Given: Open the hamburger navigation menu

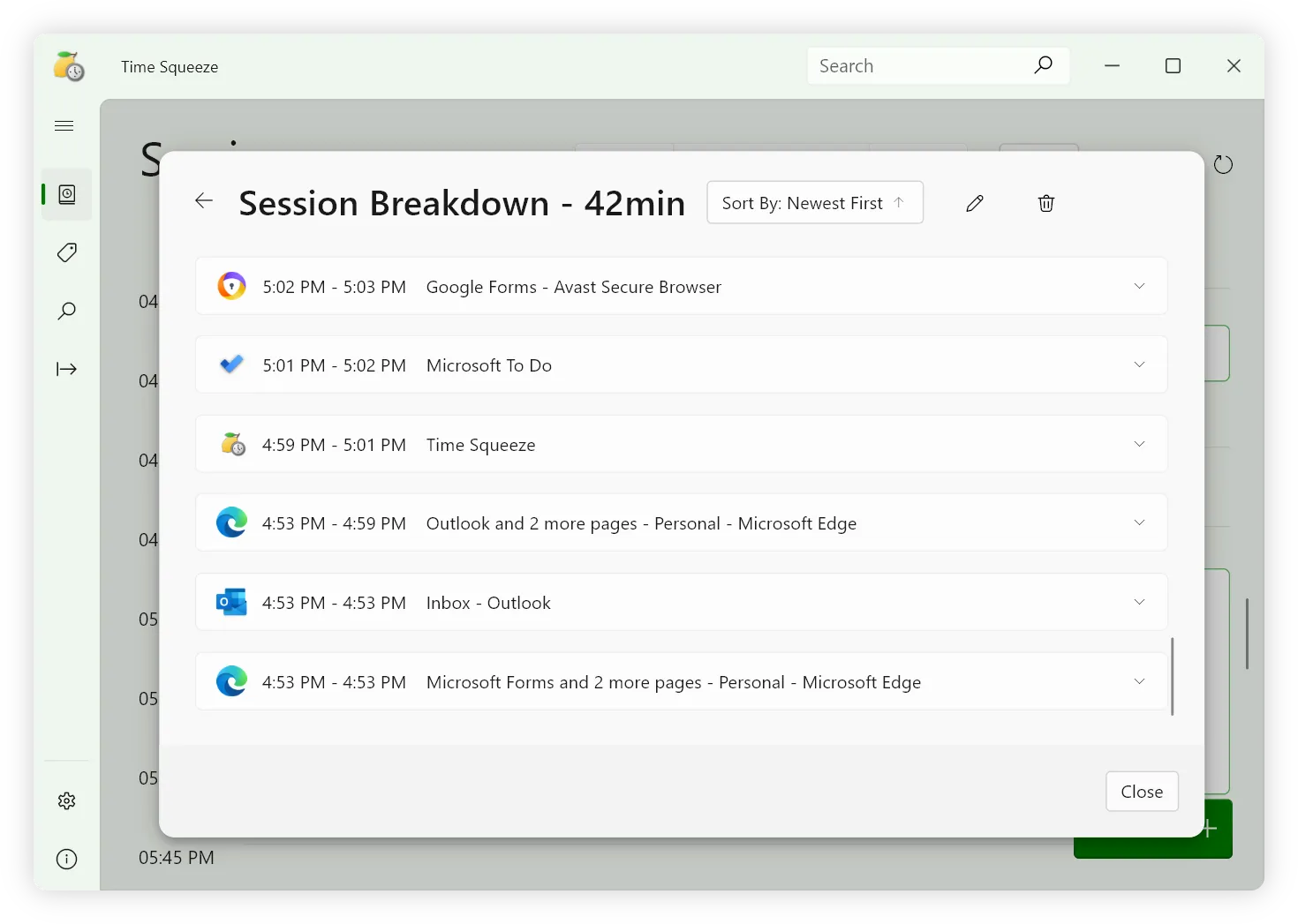Looking at the screenshot, I should (x=64, y=126).
